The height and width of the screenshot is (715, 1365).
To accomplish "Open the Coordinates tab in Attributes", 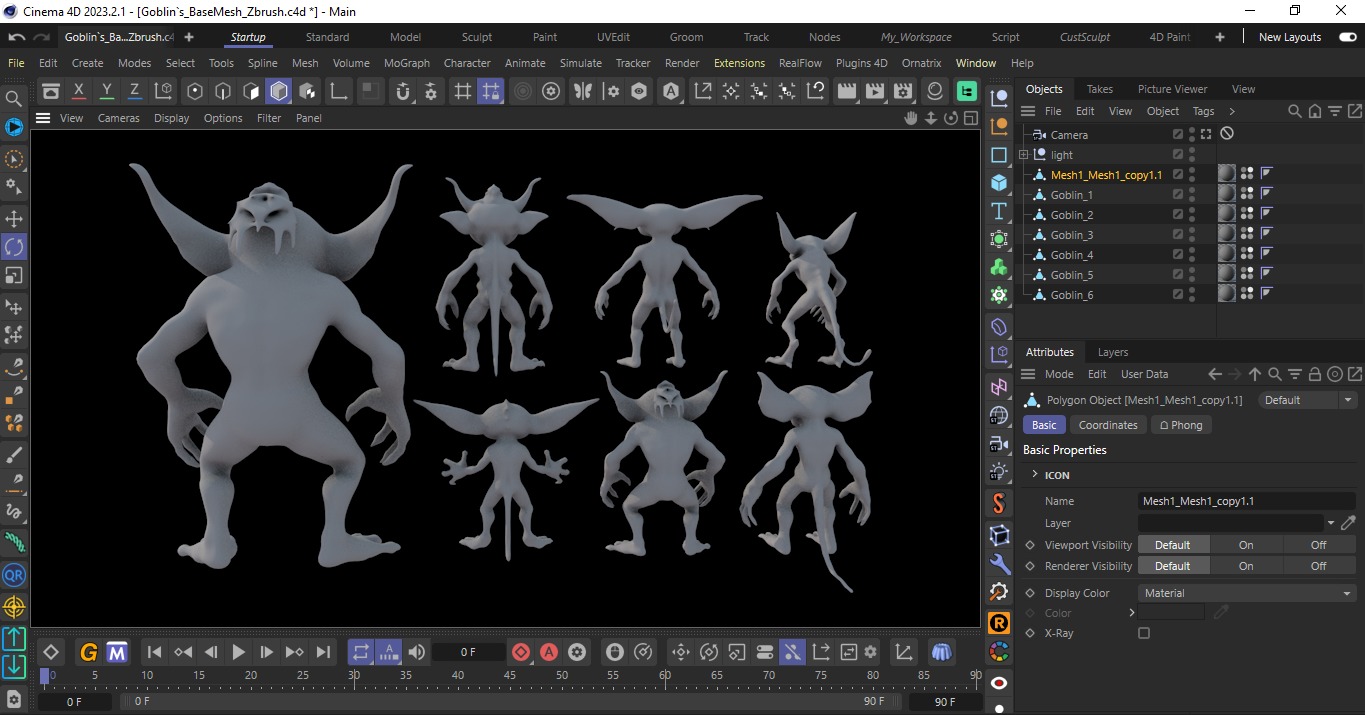I will (1108, 425).
